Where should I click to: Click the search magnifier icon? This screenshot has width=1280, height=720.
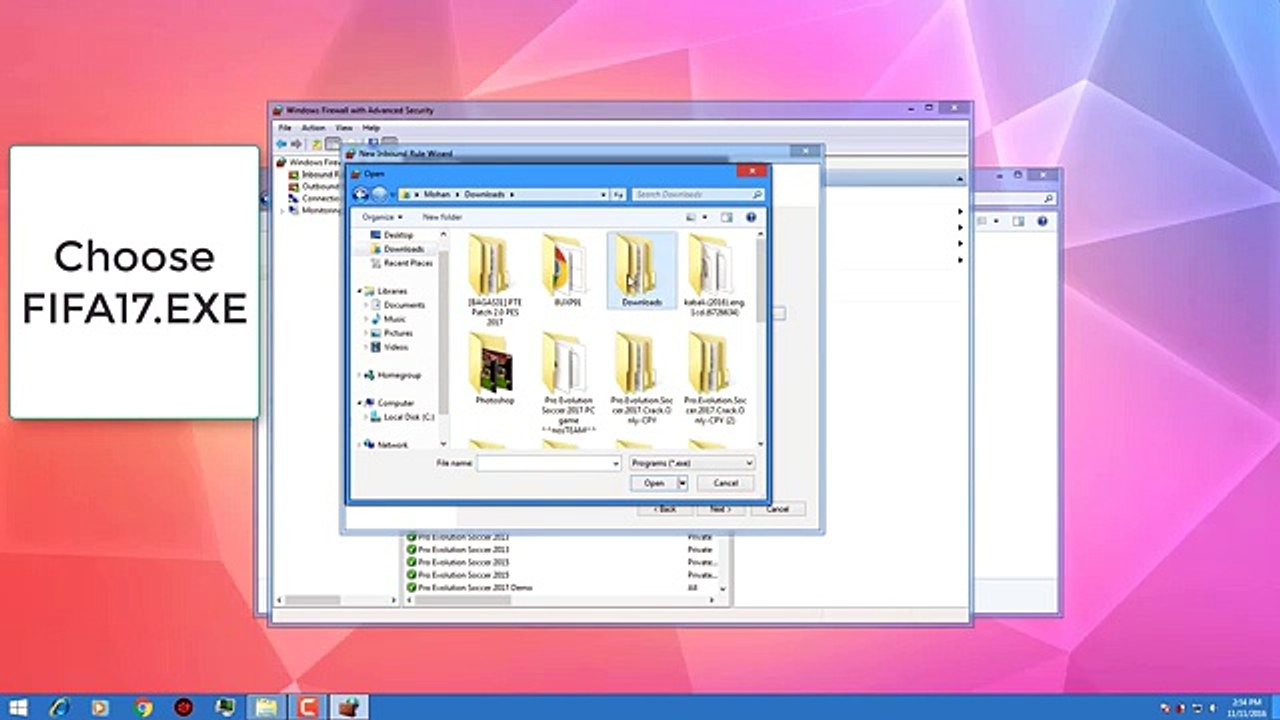pos(756,194)
